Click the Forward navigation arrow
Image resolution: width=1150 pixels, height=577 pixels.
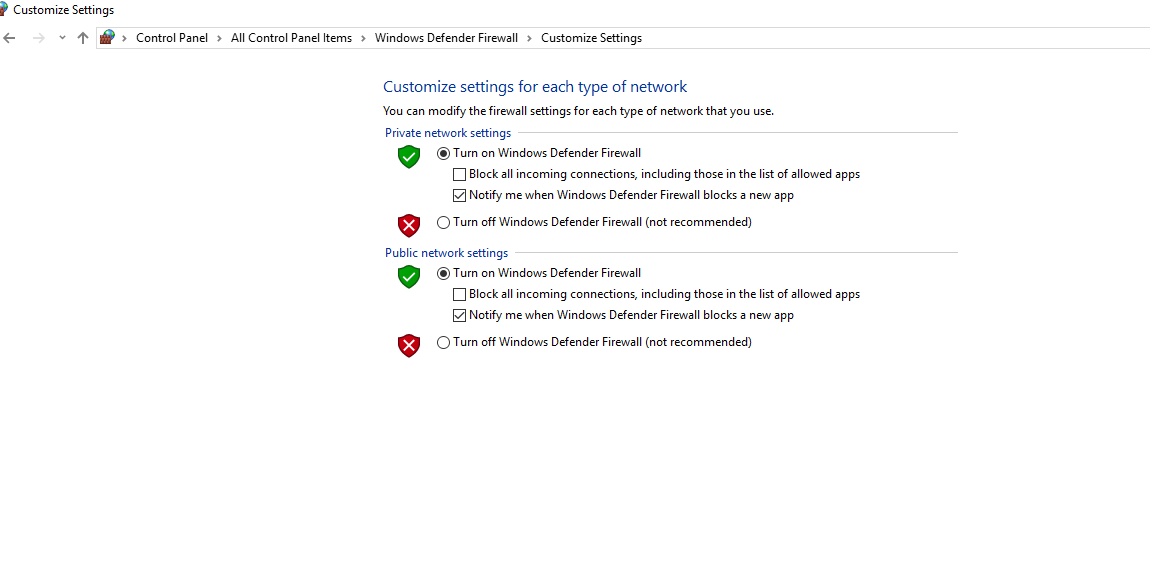[38, 37]
